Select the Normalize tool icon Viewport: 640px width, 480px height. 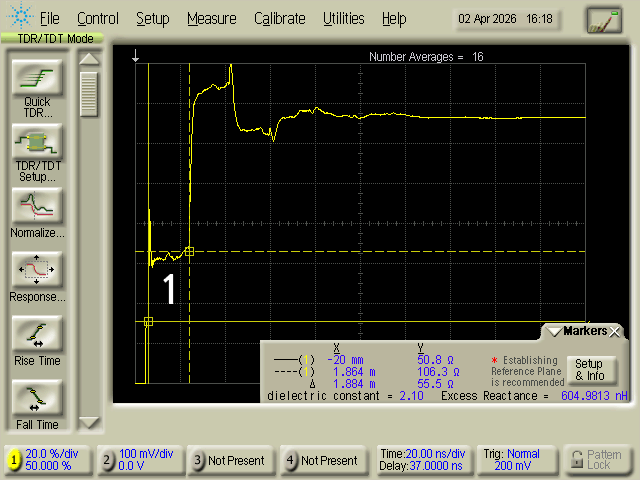pos(37,206)
